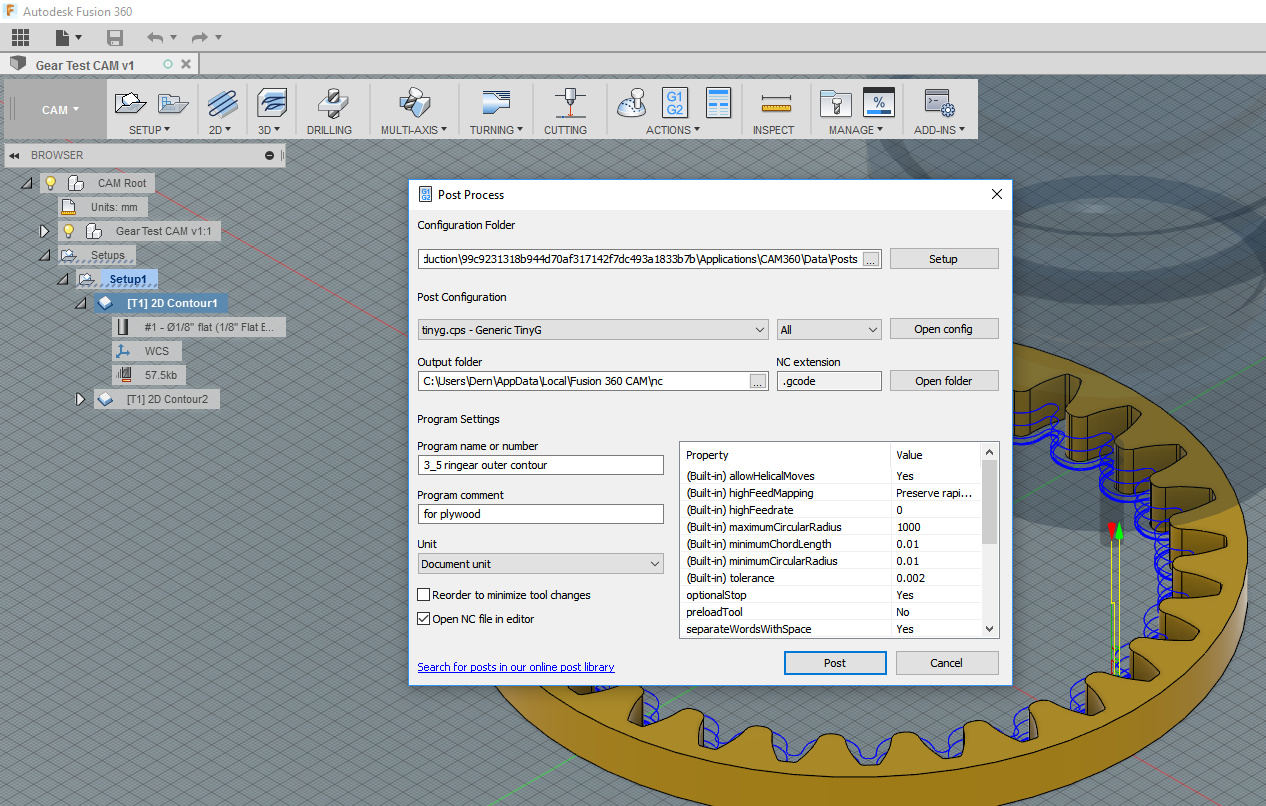The image size is (1266, 806).
Task: Click the G1 G2 Post Process icon
Action: 675,102
